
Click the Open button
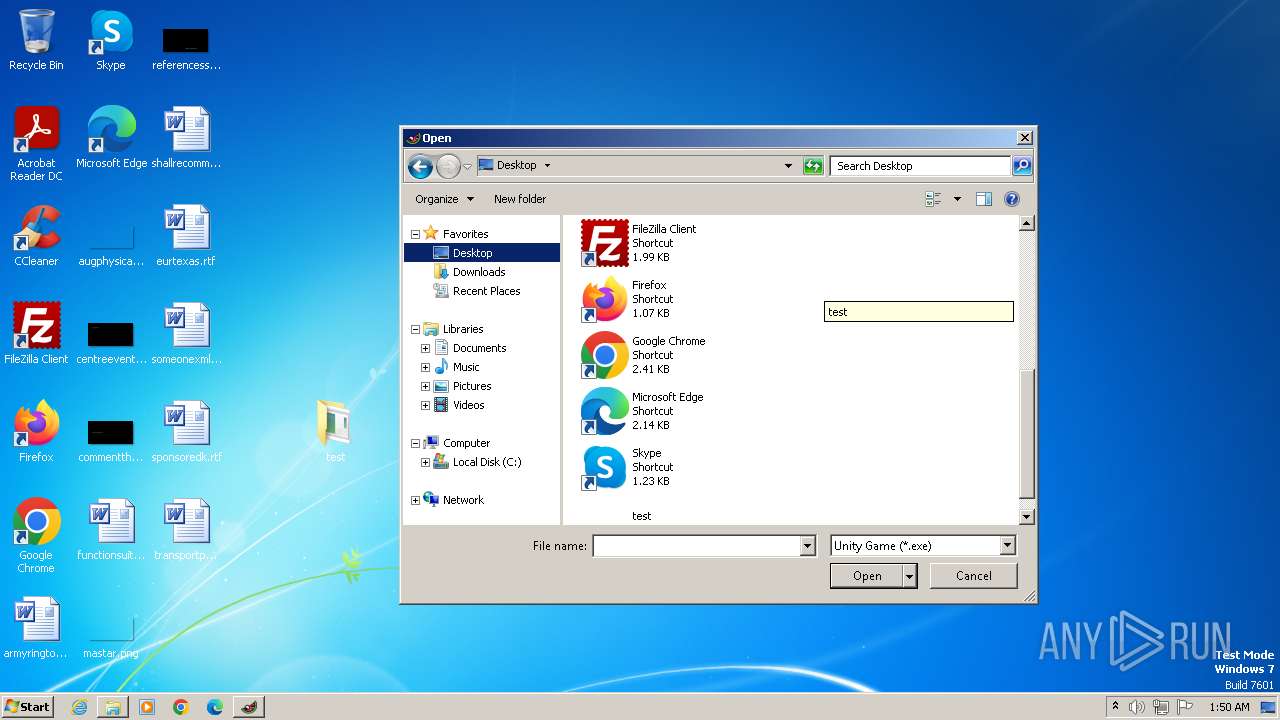click(x=867, y=575)
